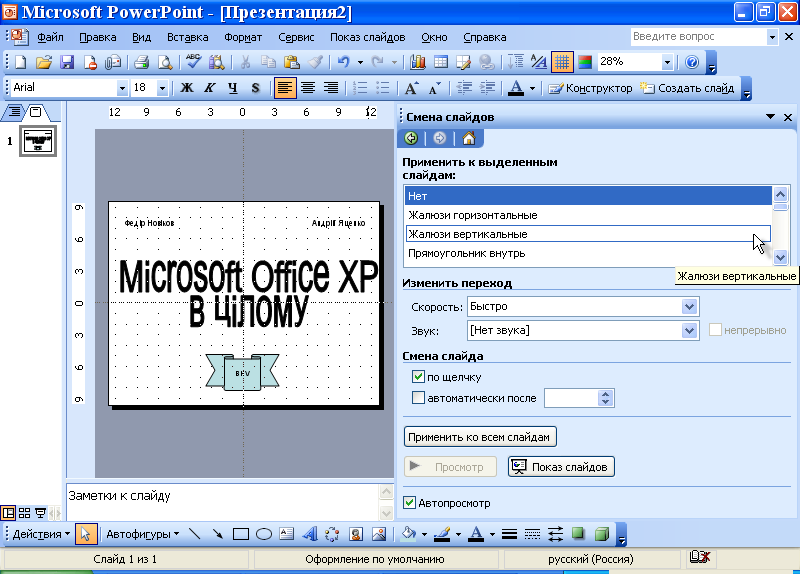The image size is (800, 574).
Task: Open the Автофигуры dropdown menu
Action: pyautogui.click(x=142, y=534)
